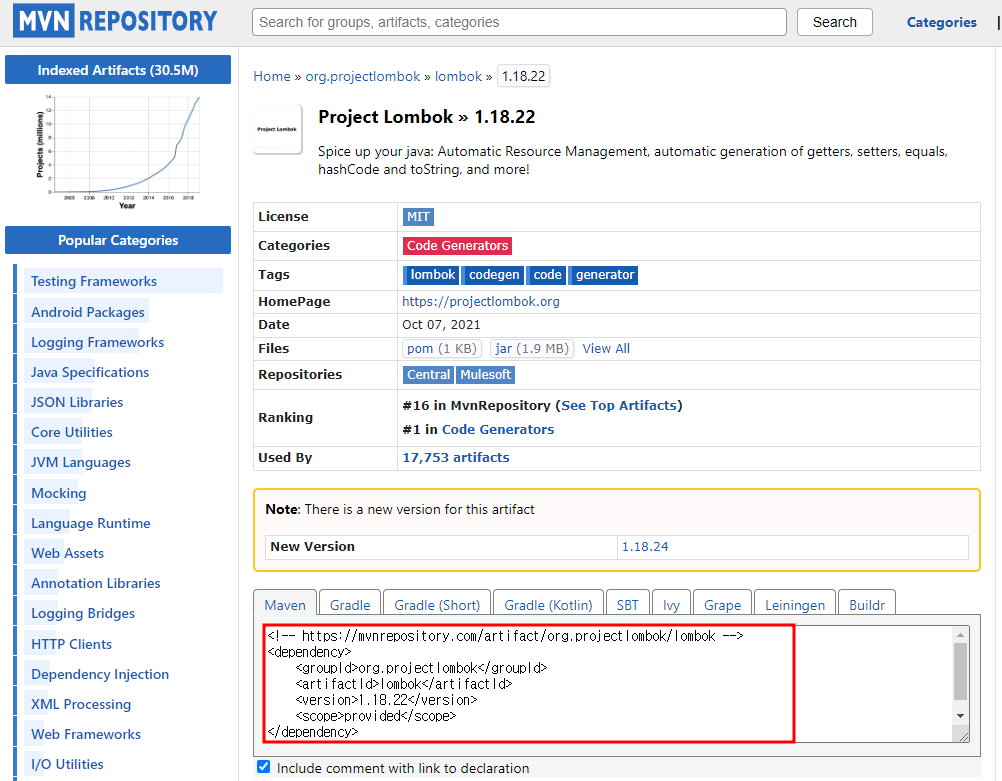The width and height of the screenshot is (1002, 781).
Task: Open the Mulesoft repository badge
Action: [x=486, y=375]
